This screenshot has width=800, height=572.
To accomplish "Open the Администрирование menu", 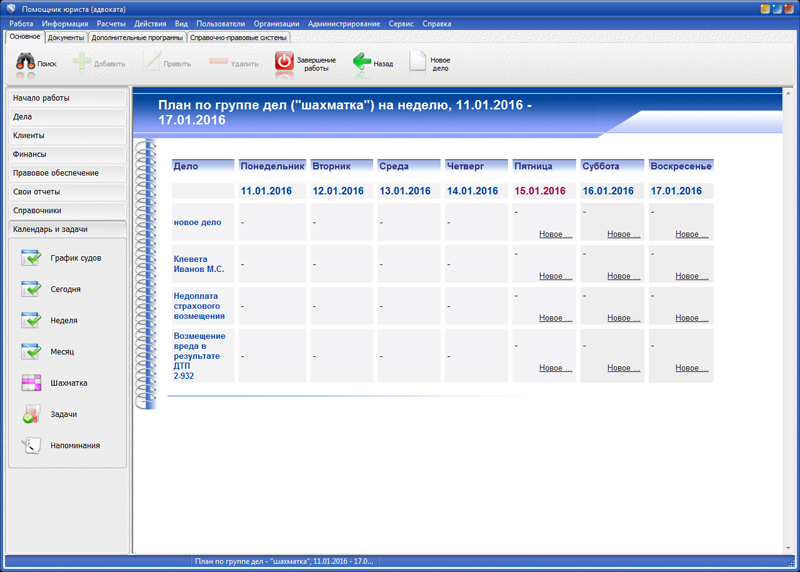I will point(344,24).
